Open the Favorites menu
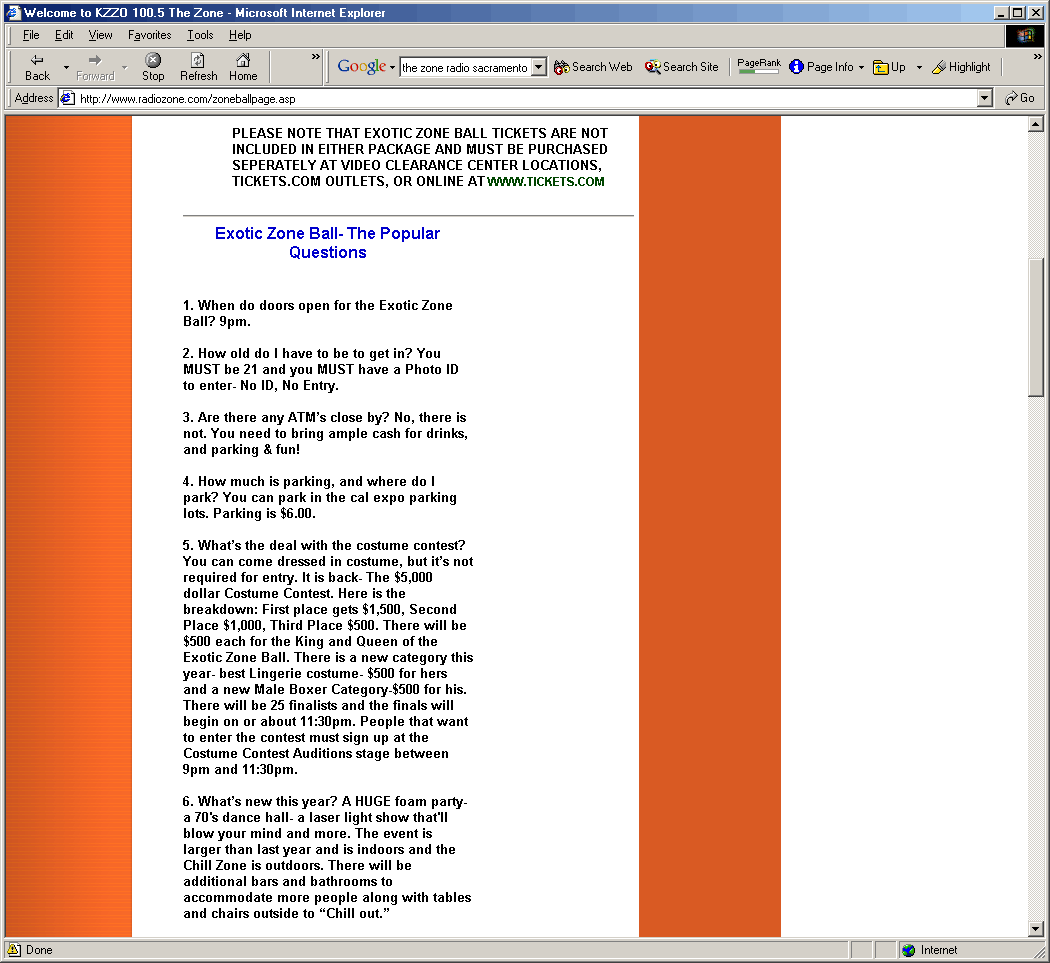 pos(149,35)
